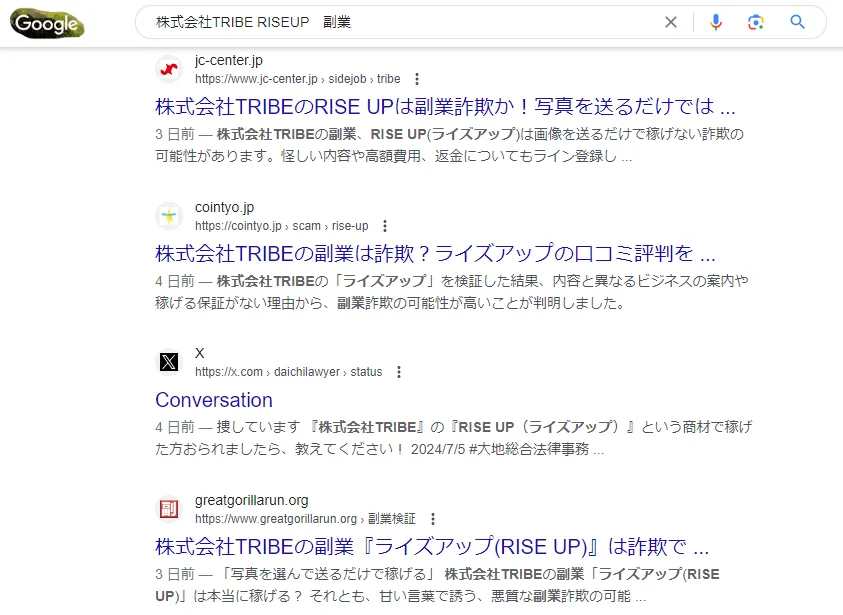Open the cointyo.jp ライズアップ review title
Image resolution: width=843 pixels, height=615 pixels.
(435, 253)
